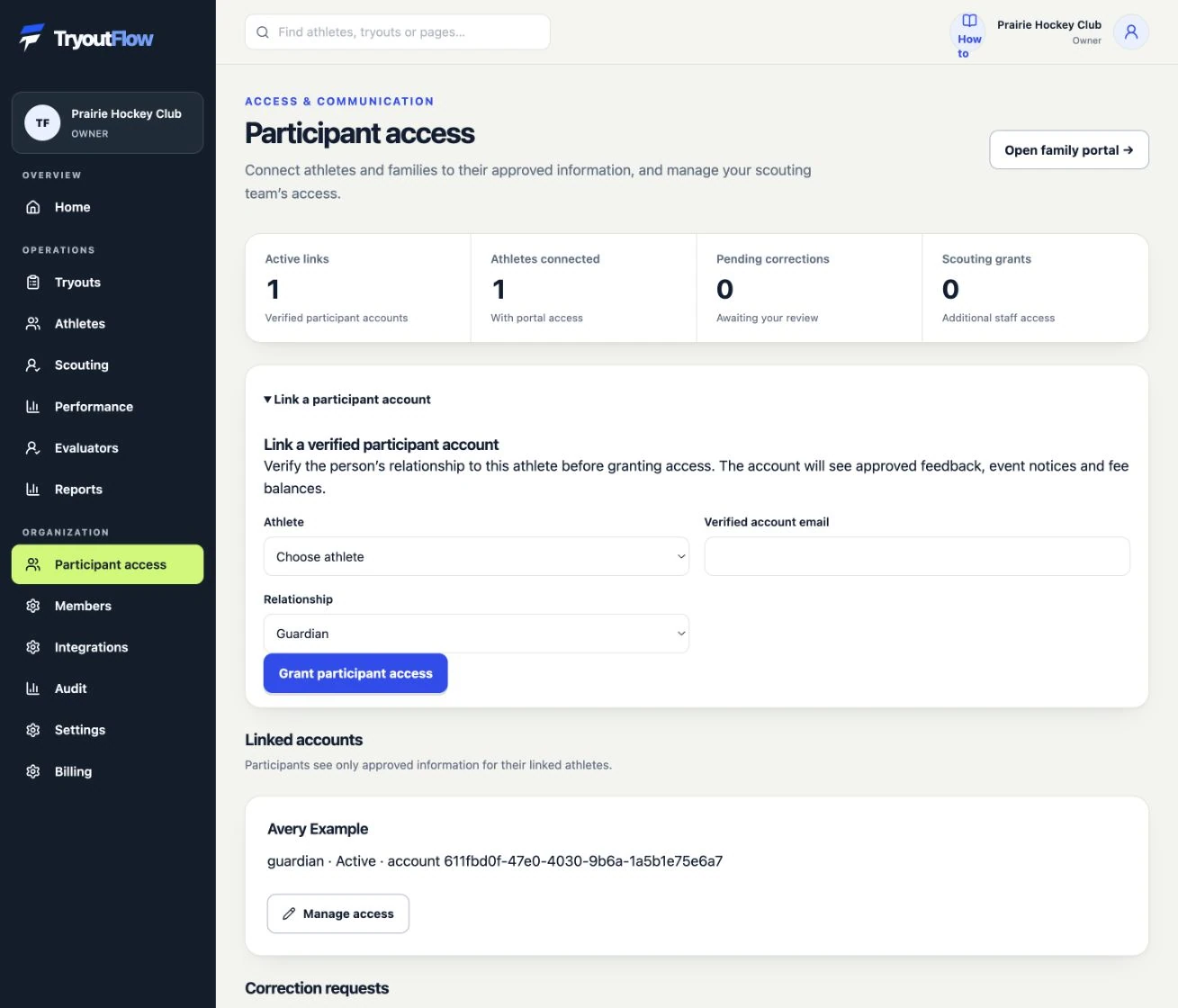Click the Evaluators person icon
The image size is (1178, 1008).
coord(33,448)
